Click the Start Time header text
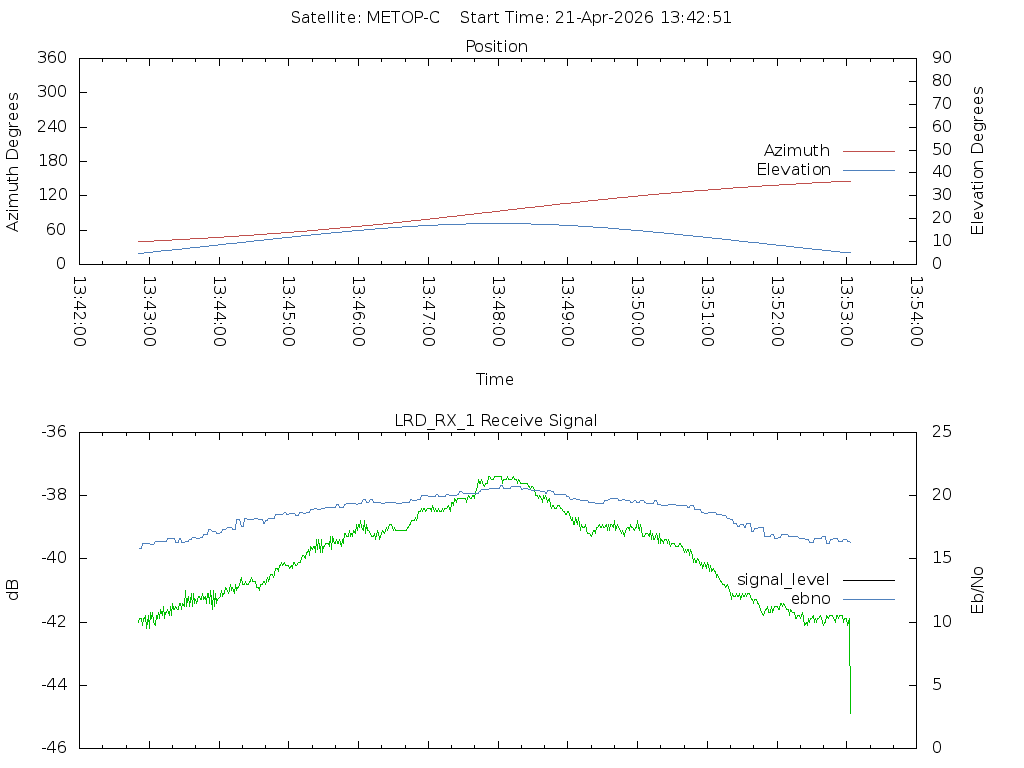Viewport: 1024px width, 768px height. [596, 18]
